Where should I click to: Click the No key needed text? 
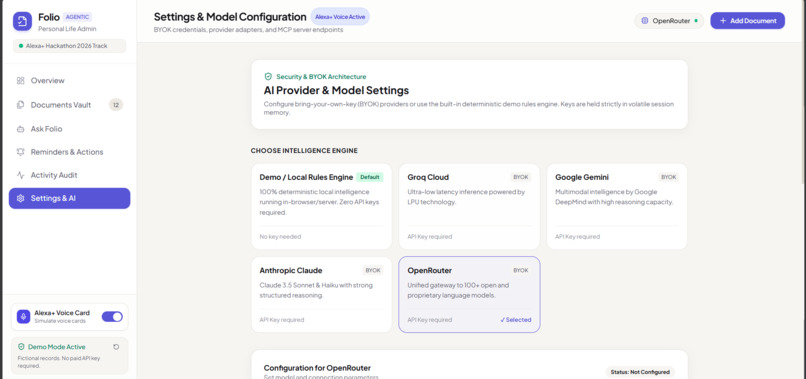click(x=280, y=237)
